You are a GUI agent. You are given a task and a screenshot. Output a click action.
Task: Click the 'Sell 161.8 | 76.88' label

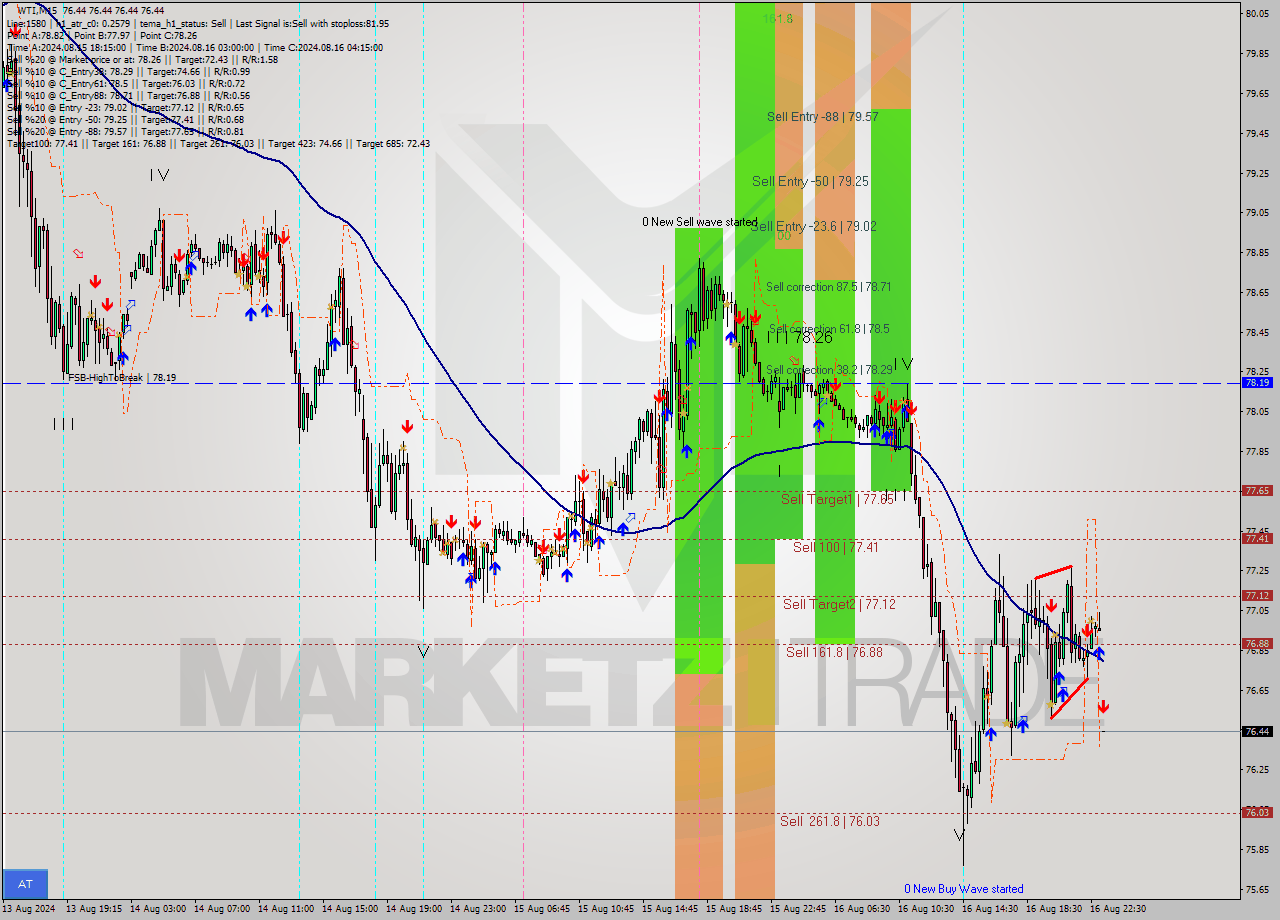834,653
